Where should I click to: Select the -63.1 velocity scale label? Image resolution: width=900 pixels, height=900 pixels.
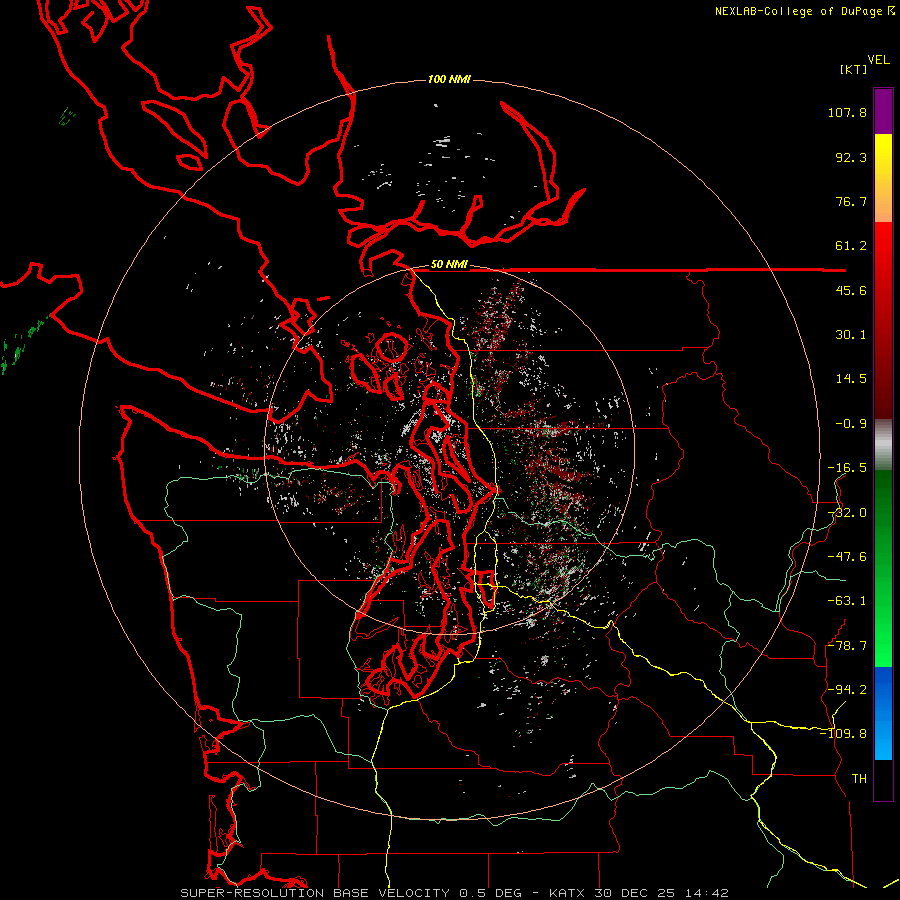pos(847,601)
